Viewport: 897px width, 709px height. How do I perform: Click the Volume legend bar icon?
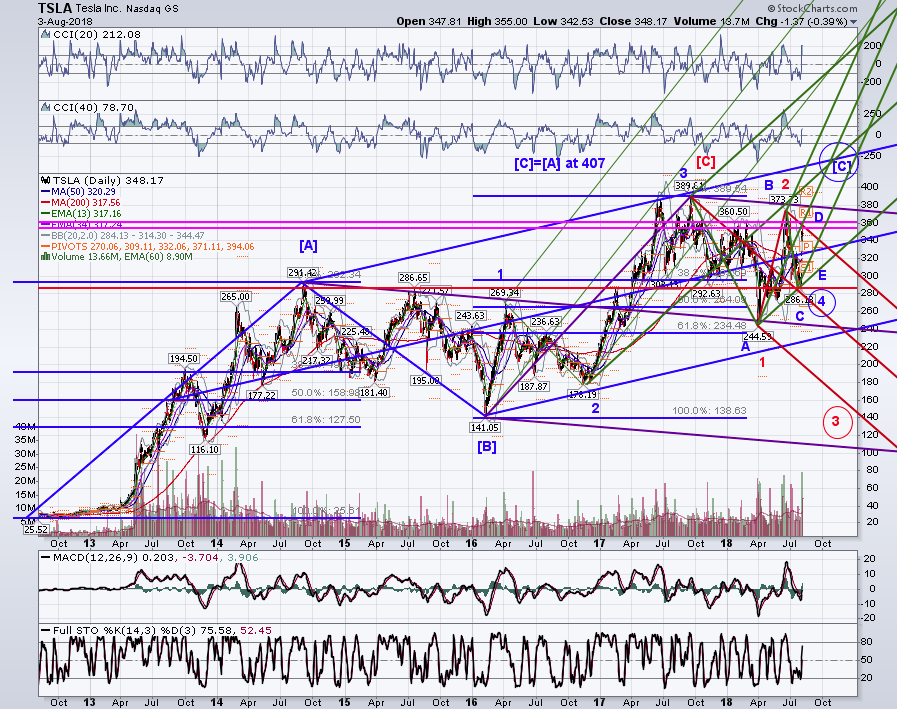point(46,257)
